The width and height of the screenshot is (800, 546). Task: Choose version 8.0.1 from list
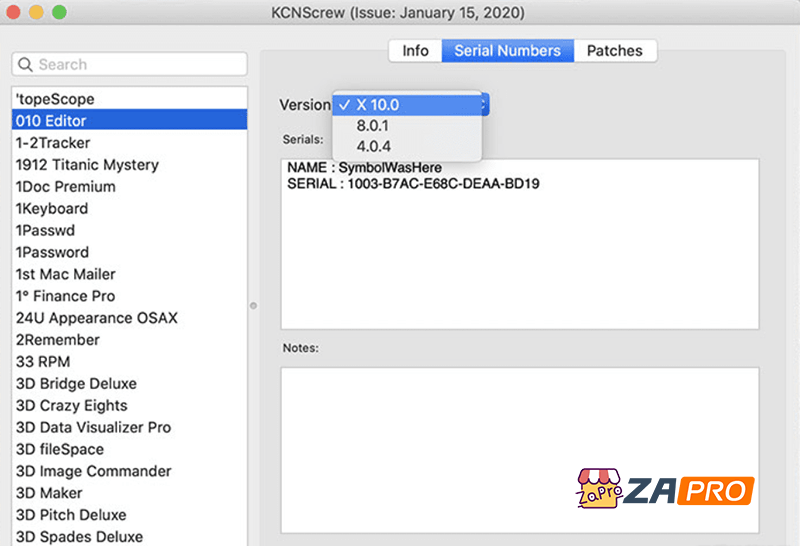pos(372,126)
